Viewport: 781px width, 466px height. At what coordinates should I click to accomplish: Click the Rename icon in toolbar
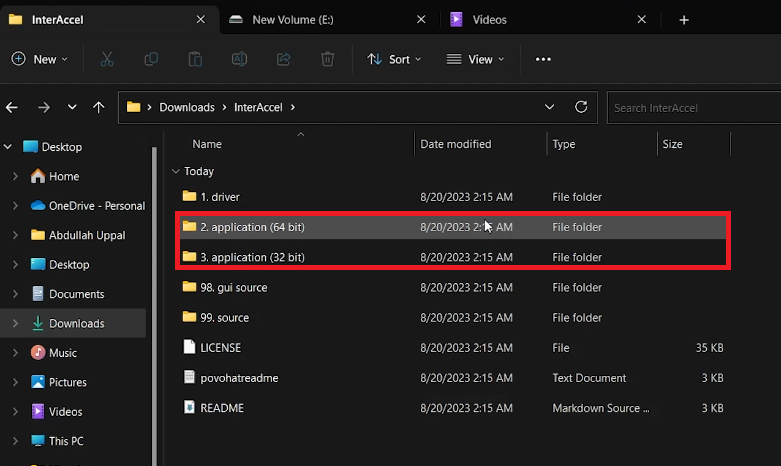239,59
